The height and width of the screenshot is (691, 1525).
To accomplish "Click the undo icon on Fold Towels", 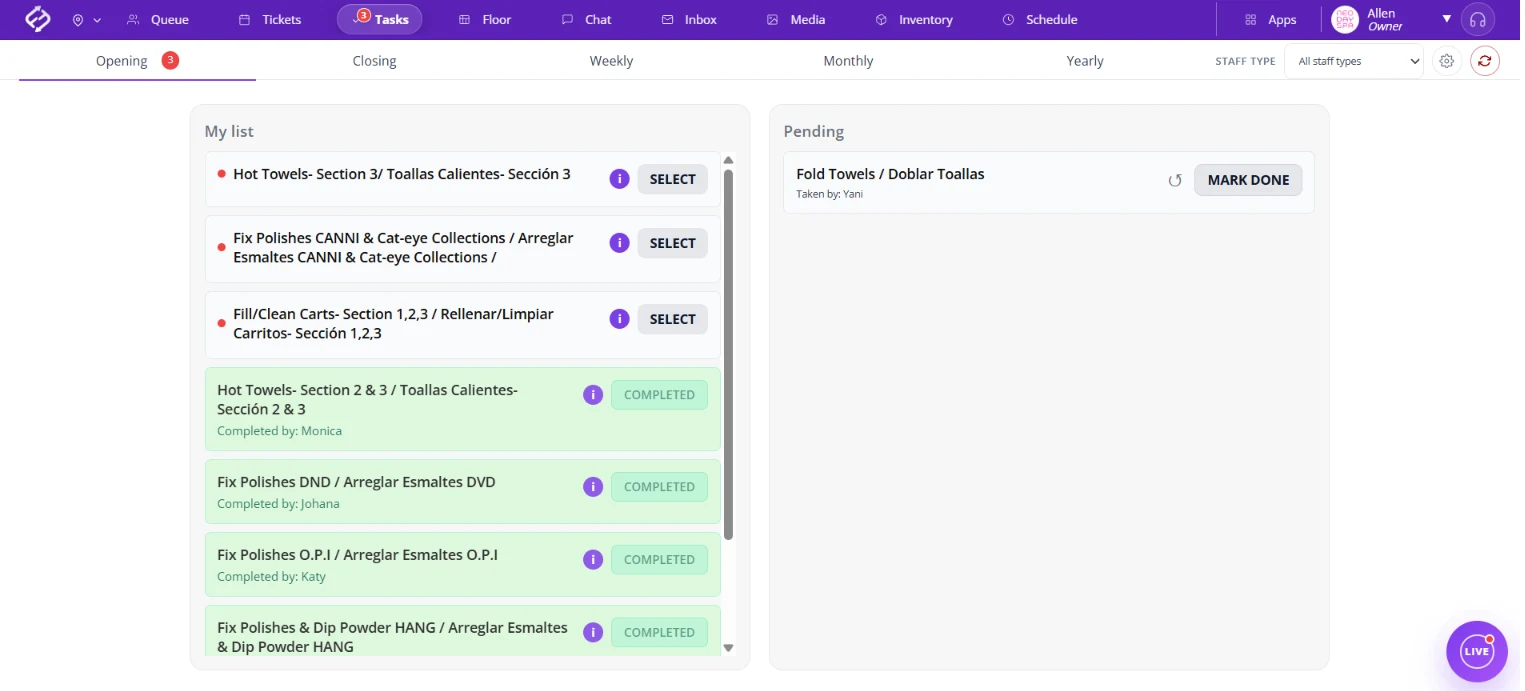I will [1175, 180].
